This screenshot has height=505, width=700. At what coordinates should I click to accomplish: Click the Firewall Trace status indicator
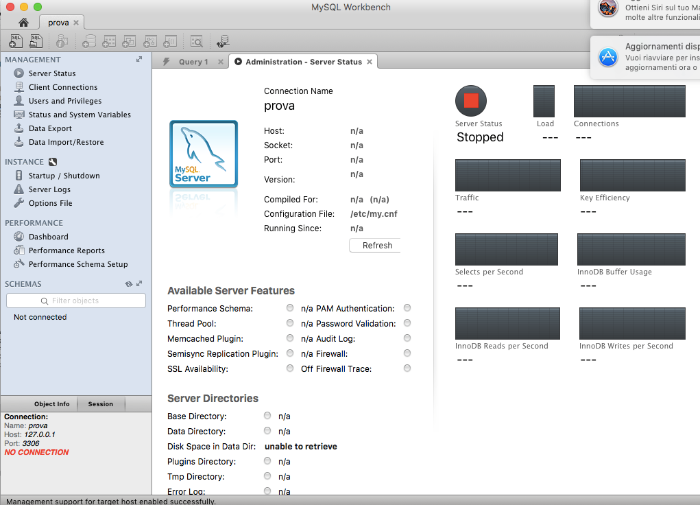(407, 368)
